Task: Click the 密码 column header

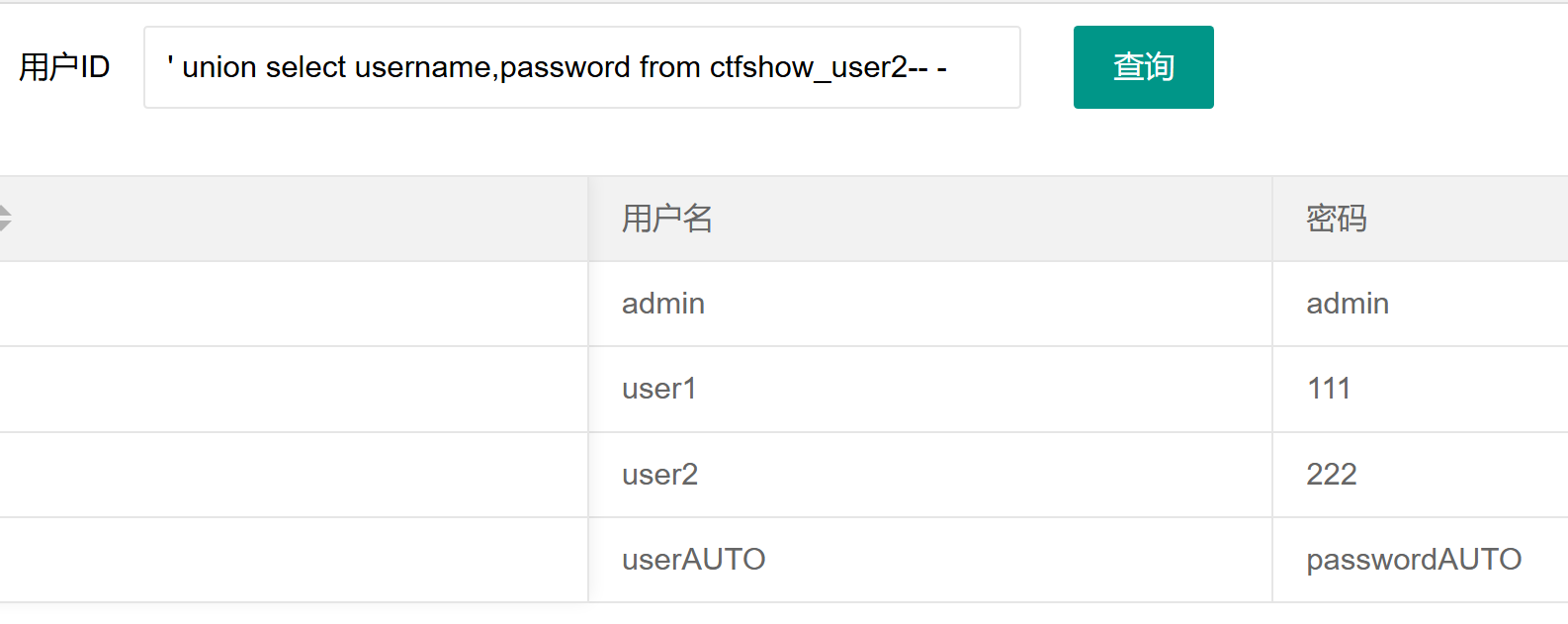Action: tap(1337, 219)
